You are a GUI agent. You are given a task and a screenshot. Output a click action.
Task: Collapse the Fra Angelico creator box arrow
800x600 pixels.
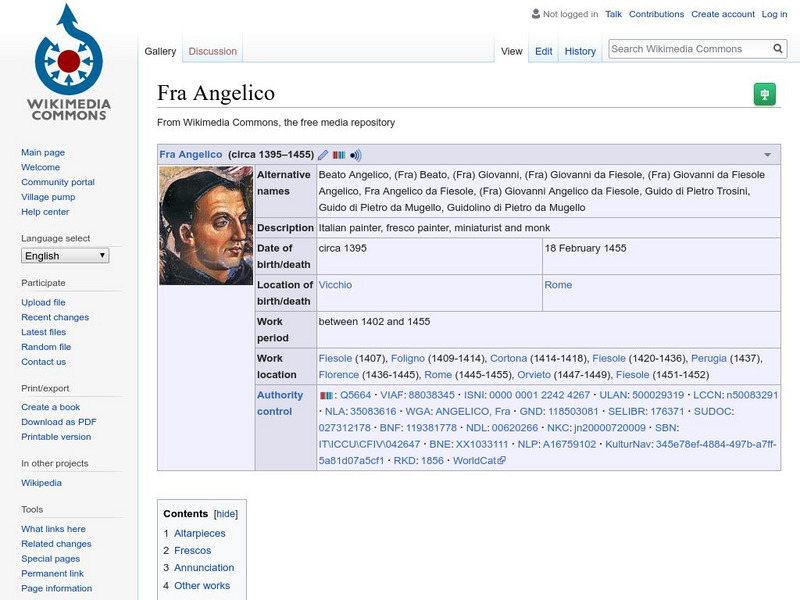767,155
